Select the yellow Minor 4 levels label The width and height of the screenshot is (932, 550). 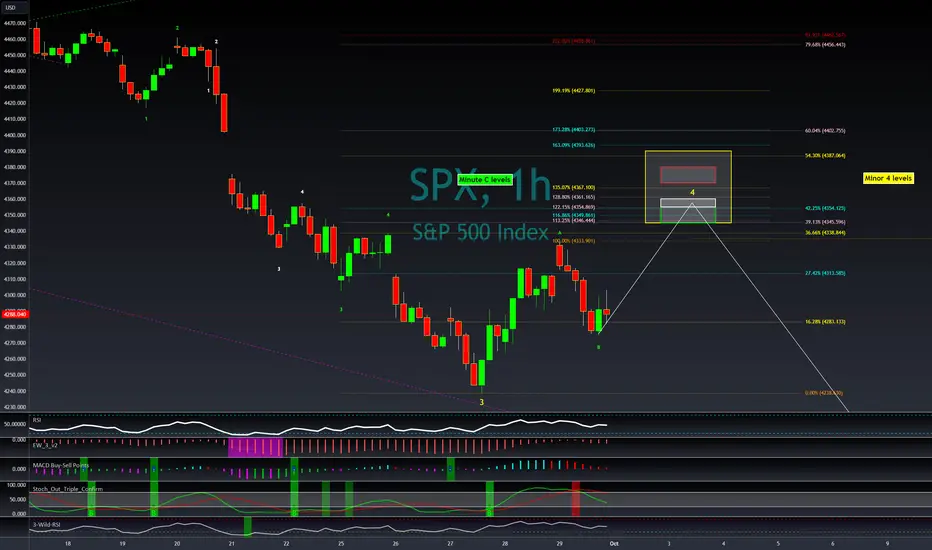888,178
